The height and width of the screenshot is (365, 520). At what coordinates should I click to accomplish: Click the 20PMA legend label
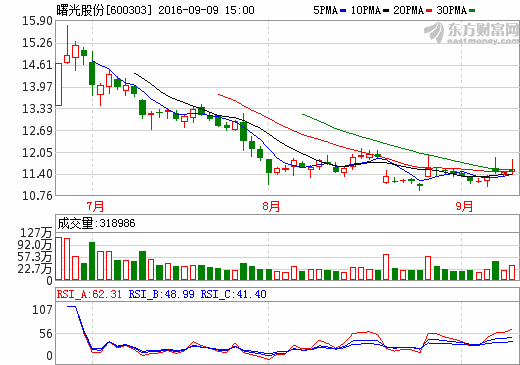tap(408, 10)
